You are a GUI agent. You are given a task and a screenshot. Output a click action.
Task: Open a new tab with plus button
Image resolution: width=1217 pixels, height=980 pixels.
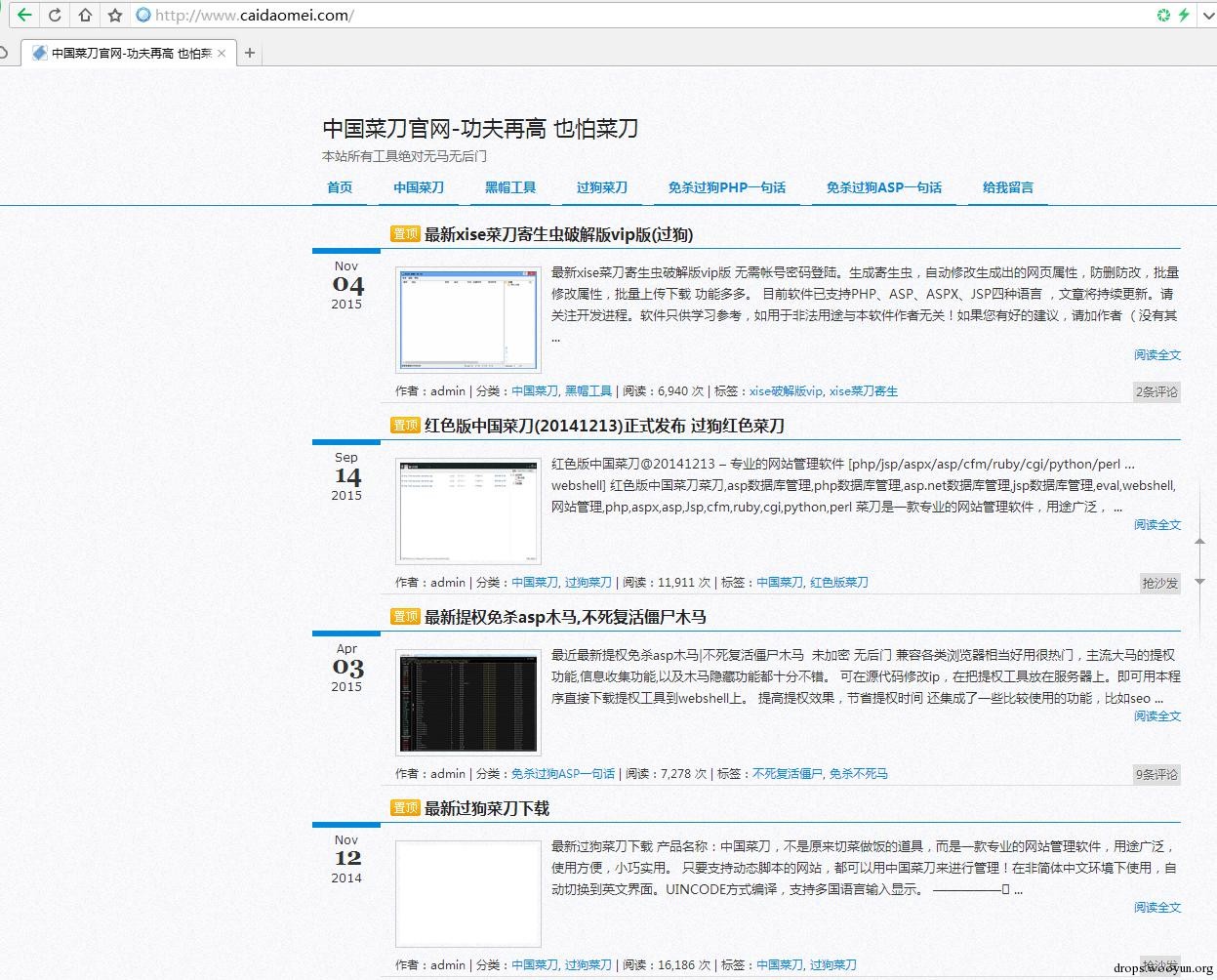pyautogui.click(x=250, y=53)
